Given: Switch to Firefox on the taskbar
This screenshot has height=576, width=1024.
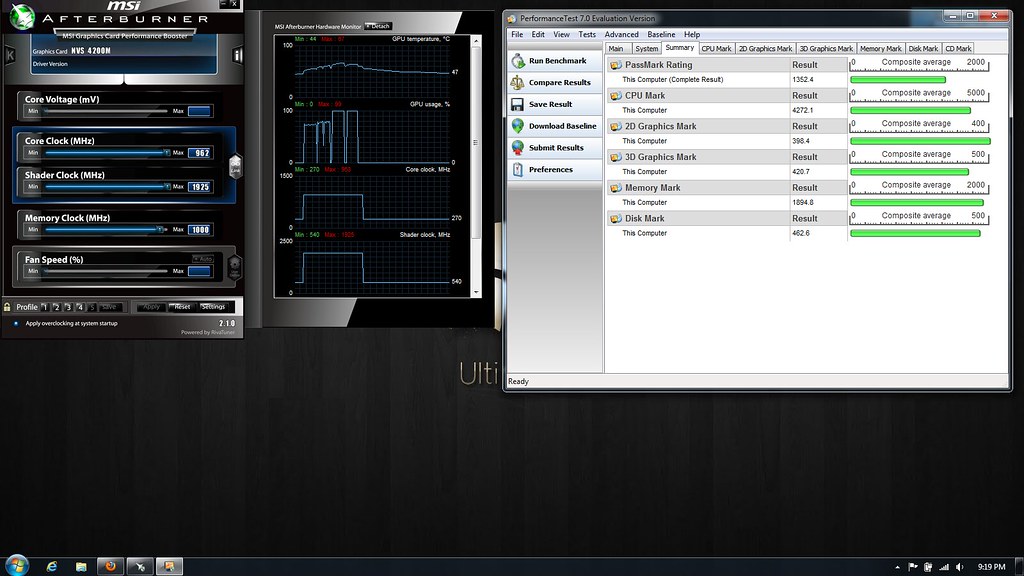Looking at the screenshot, I should click(110, 566).
